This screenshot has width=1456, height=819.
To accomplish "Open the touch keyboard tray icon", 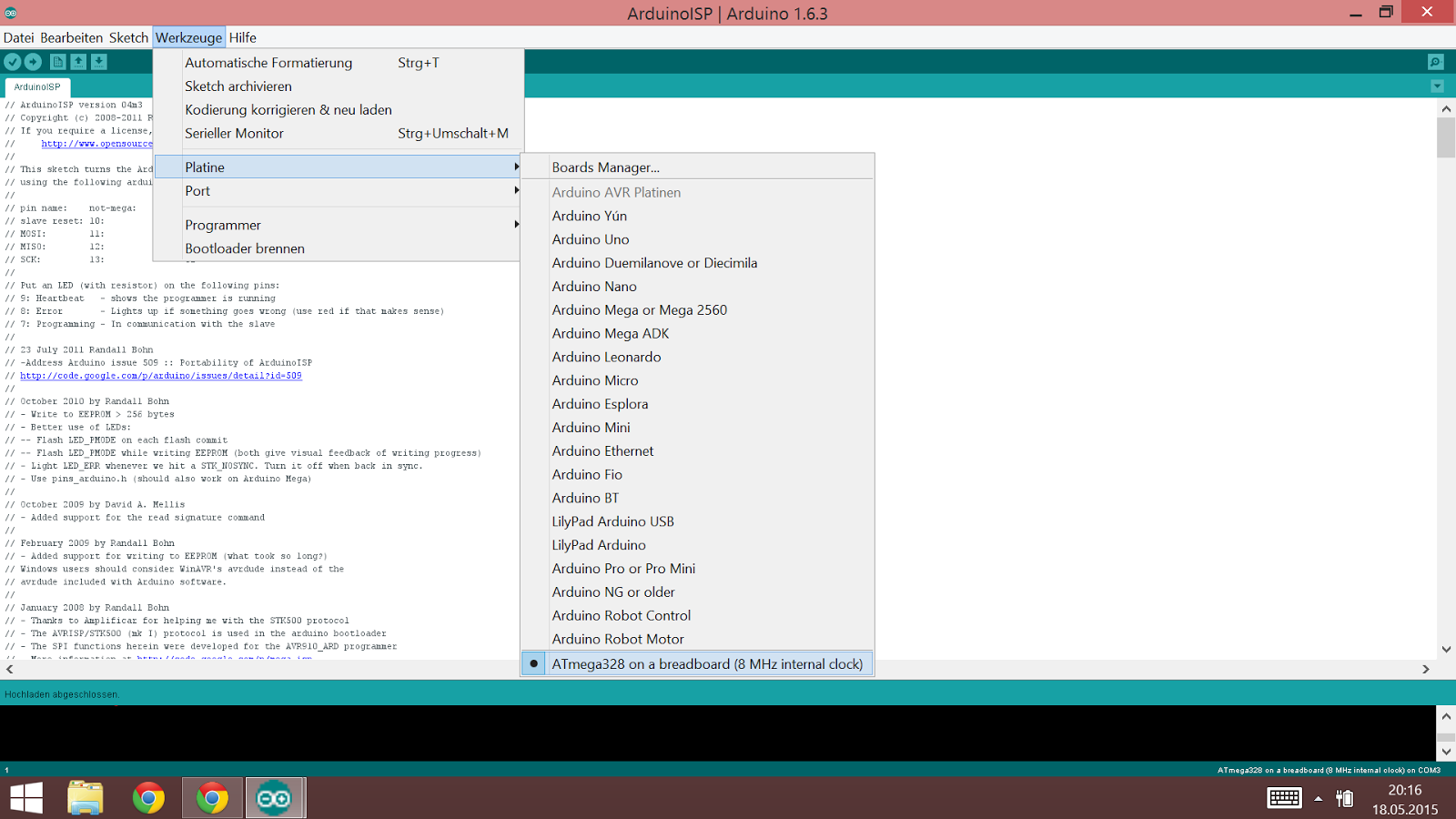I will [x=1284, y=798].
